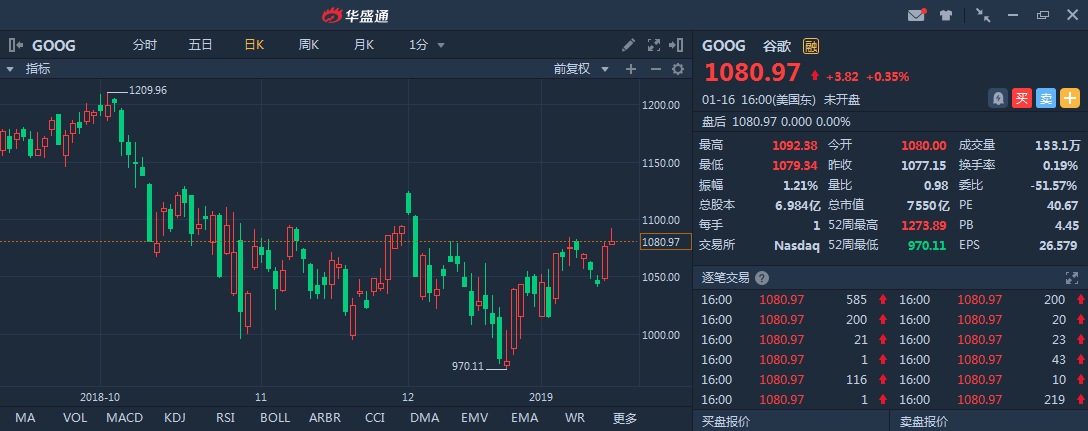Open the 逐笔交易 help question icon

pos(762,278)
